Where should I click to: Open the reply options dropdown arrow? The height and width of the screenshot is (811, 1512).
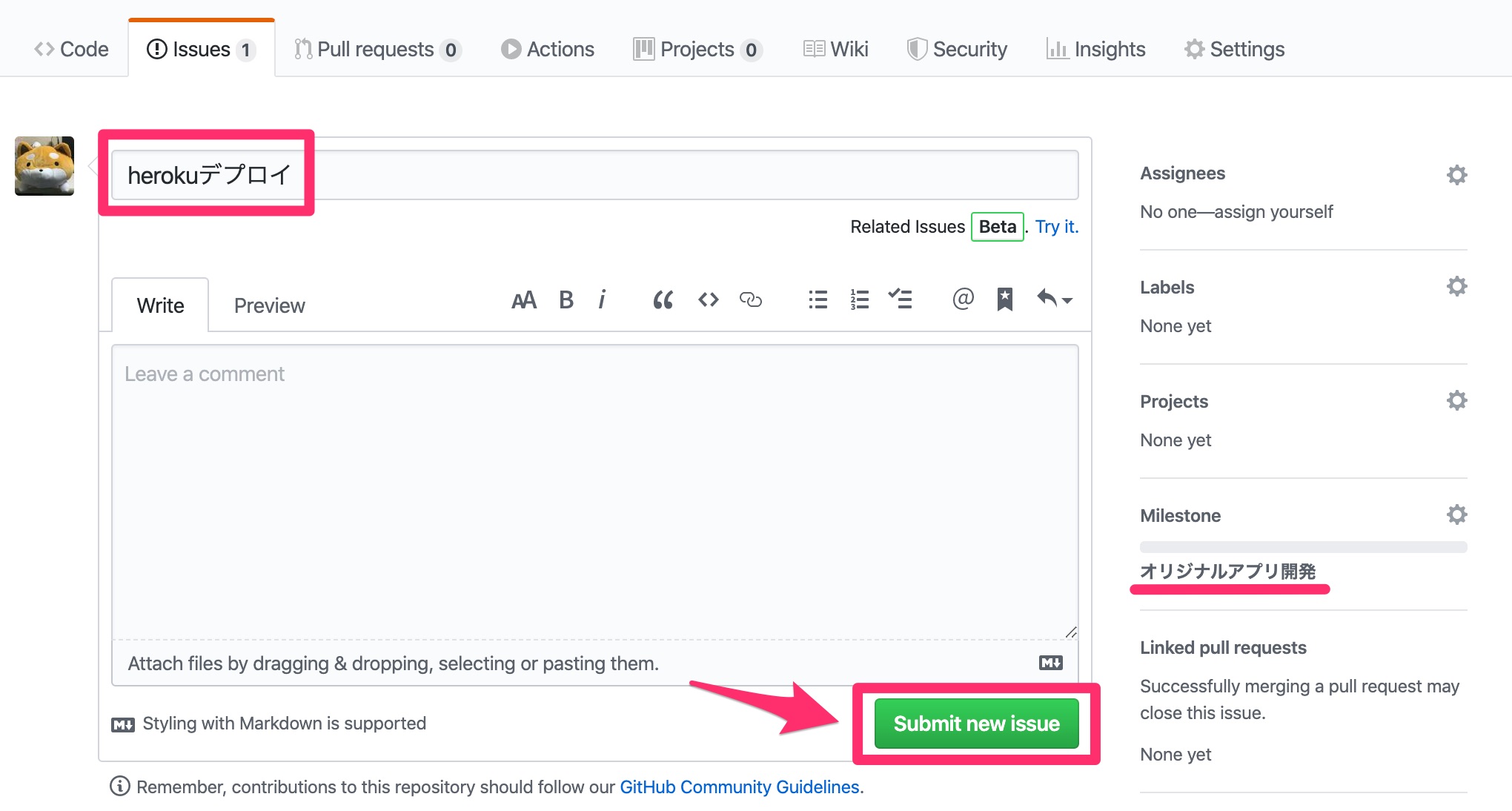1054,299
